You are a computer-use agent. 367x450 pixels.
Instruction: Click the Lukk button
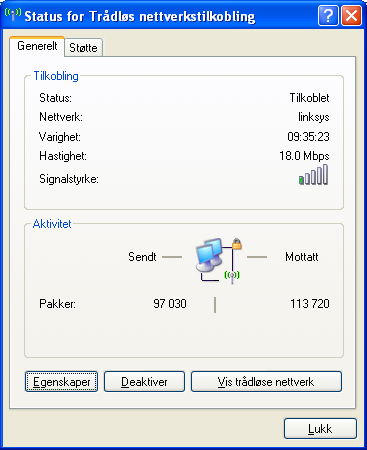coord(320,429)
